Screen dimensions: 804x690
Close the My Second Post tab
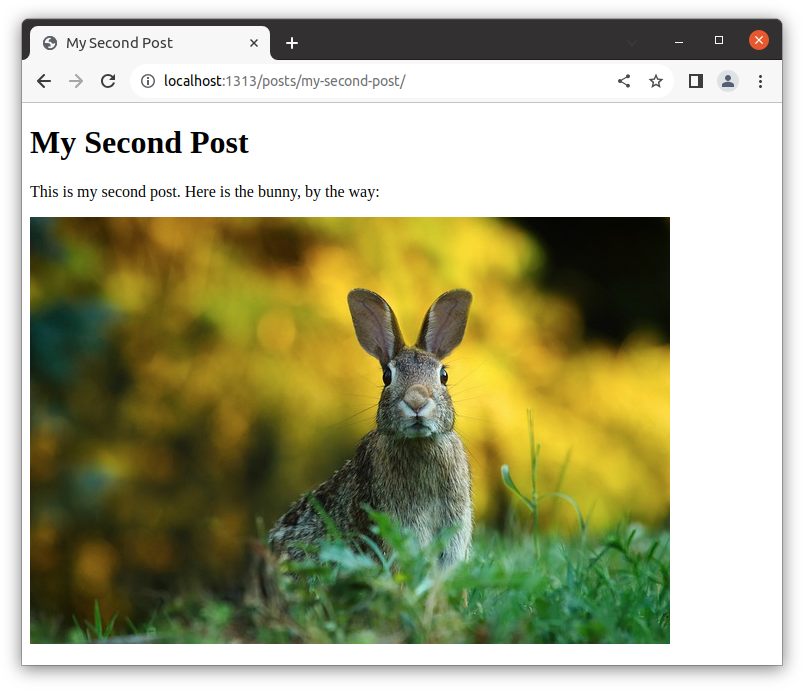(254, 43)
